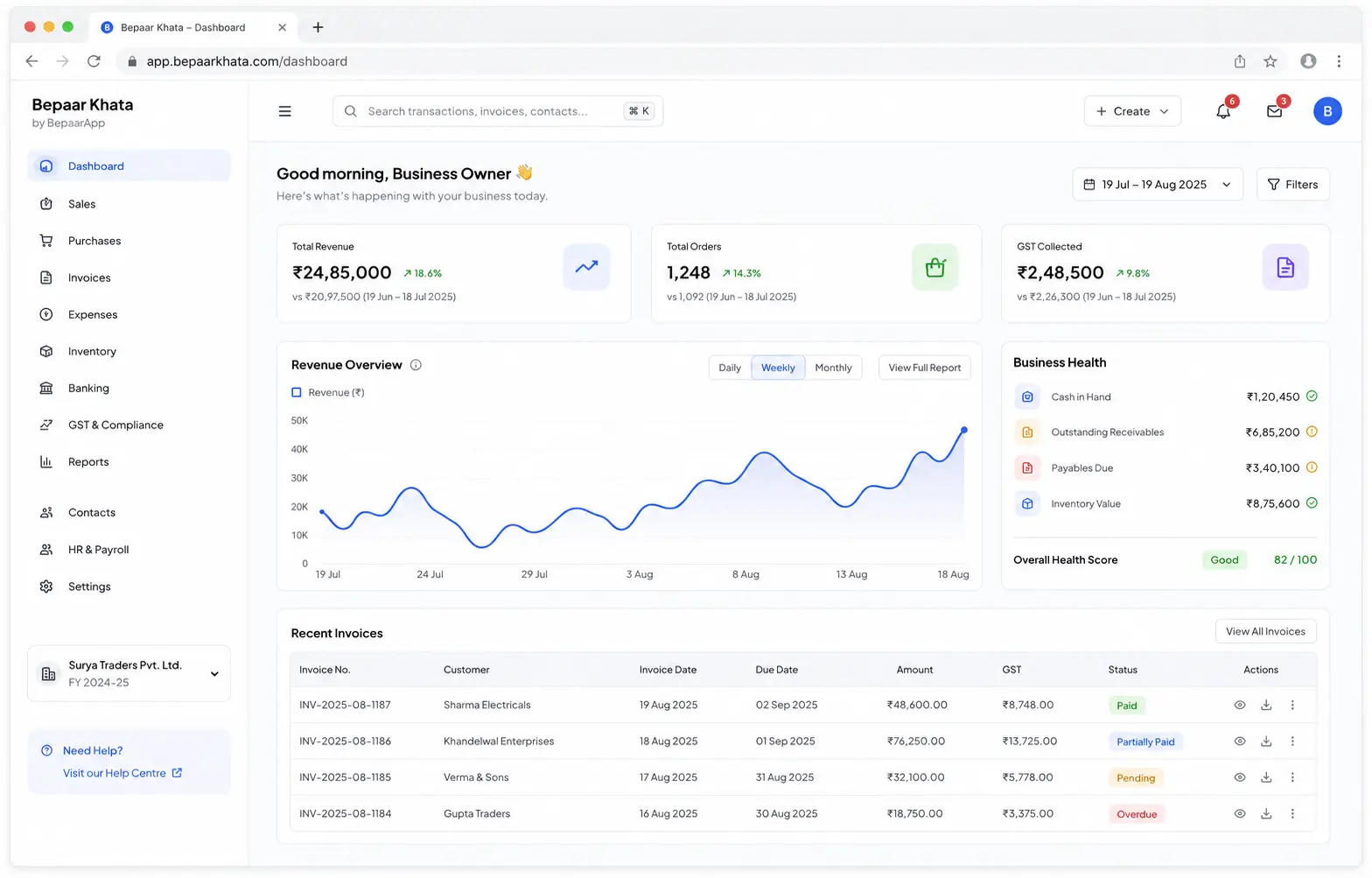Click the 18 Aug revenue data point
Viewport: 1372px width, 878px height.
click(x=964, y=430)
